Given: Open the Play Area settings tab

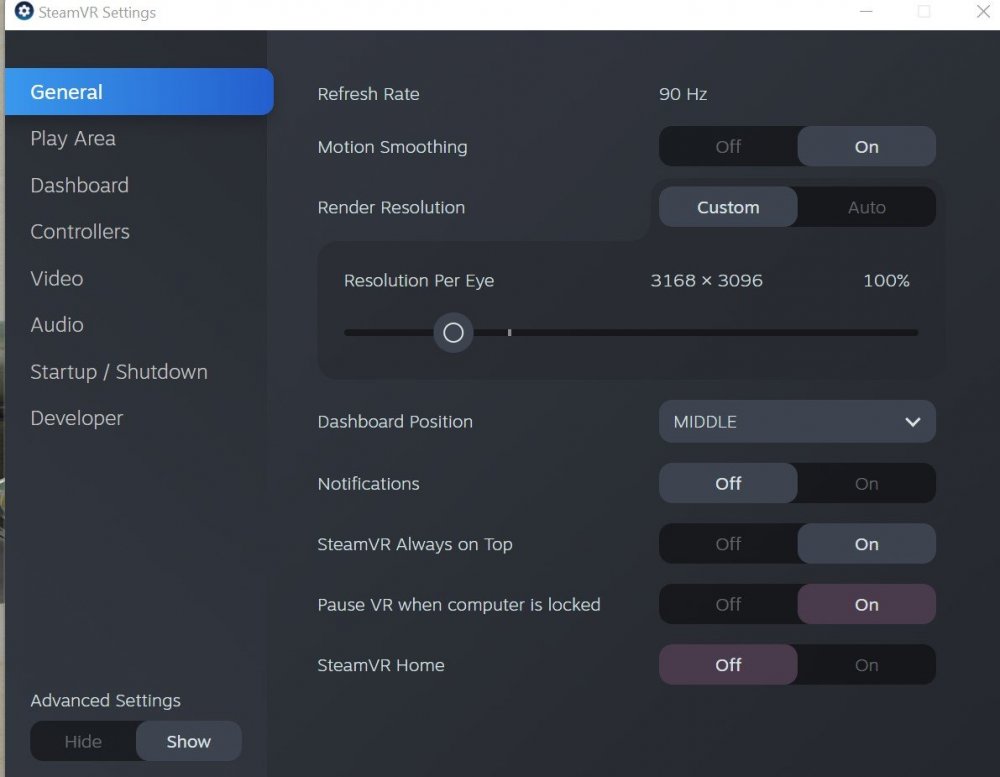Looking at the screenshot, I should [73, 139].
